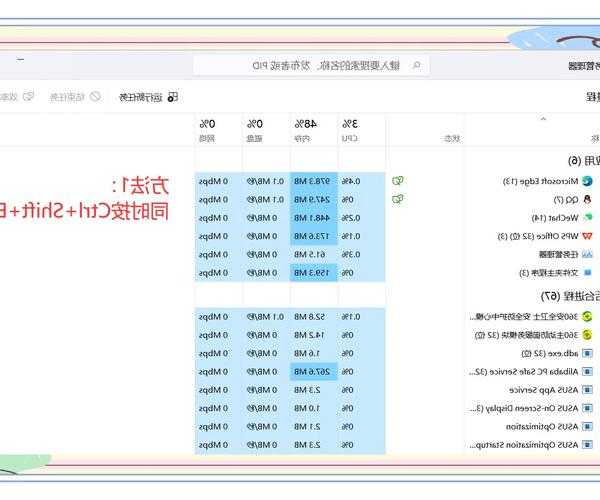Click the WPS Office red icon

click(x=587, y=236)
